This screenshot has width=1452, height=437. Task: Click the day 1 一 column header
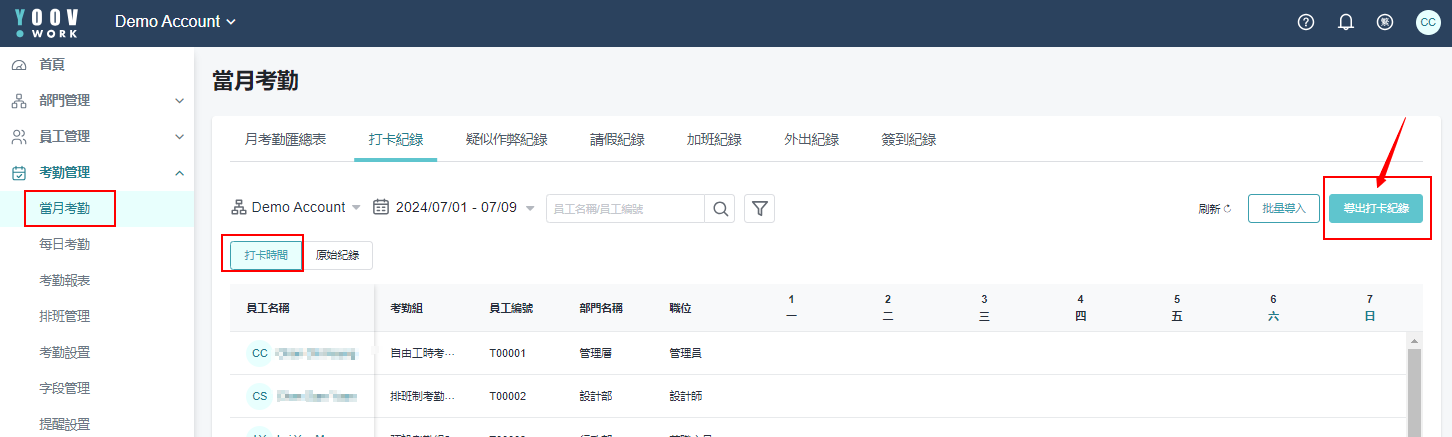791,307
